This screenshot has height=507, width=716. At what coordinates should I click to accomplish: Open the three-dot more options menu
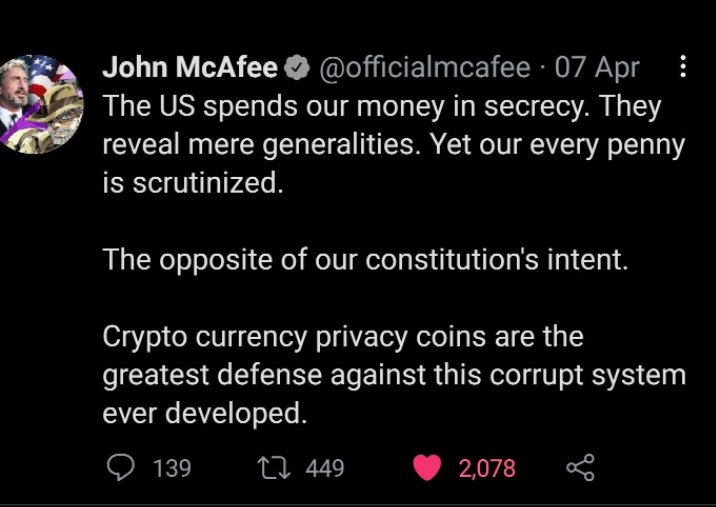683,67
